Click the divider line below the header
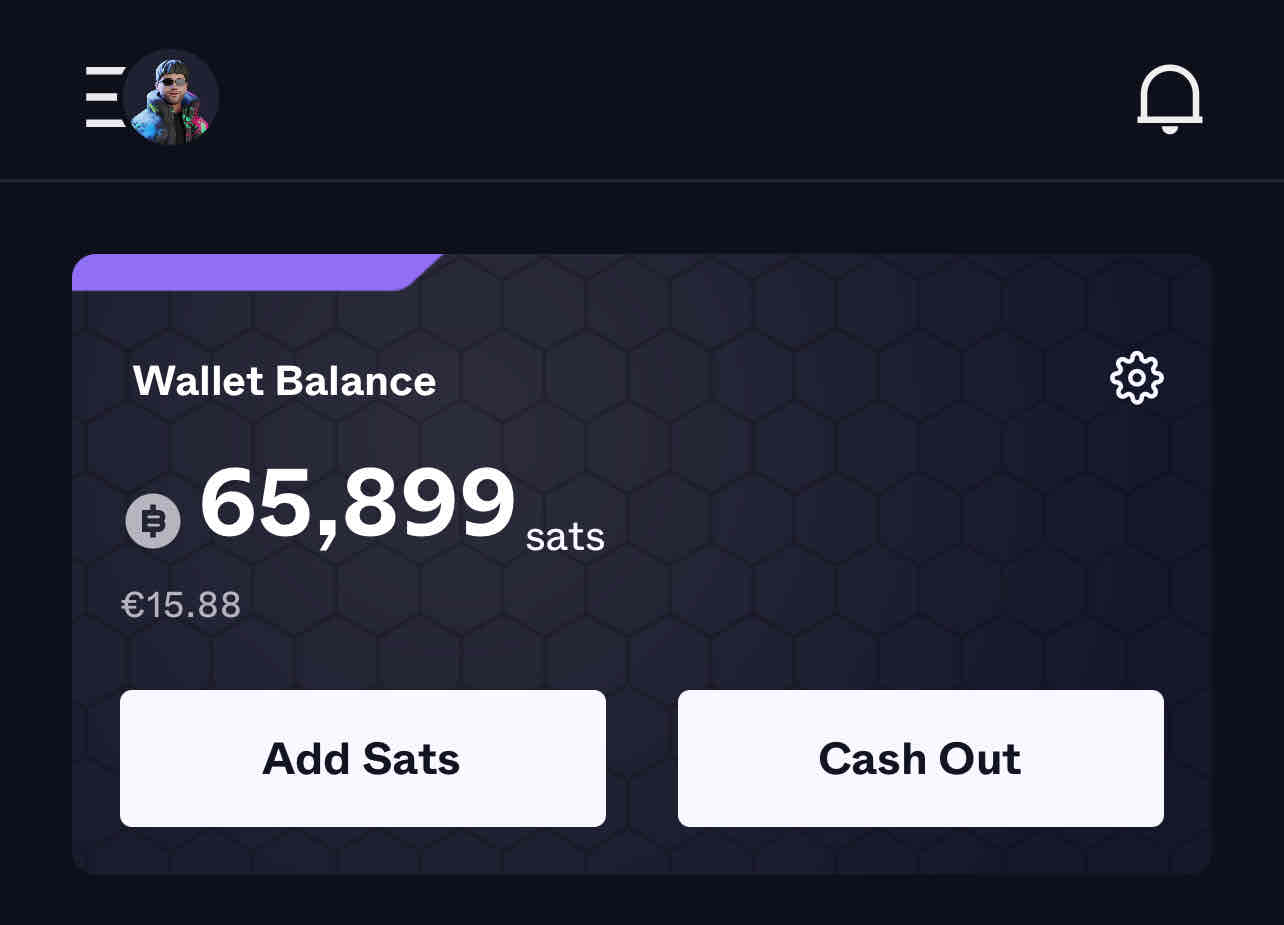 click(642, 181)
